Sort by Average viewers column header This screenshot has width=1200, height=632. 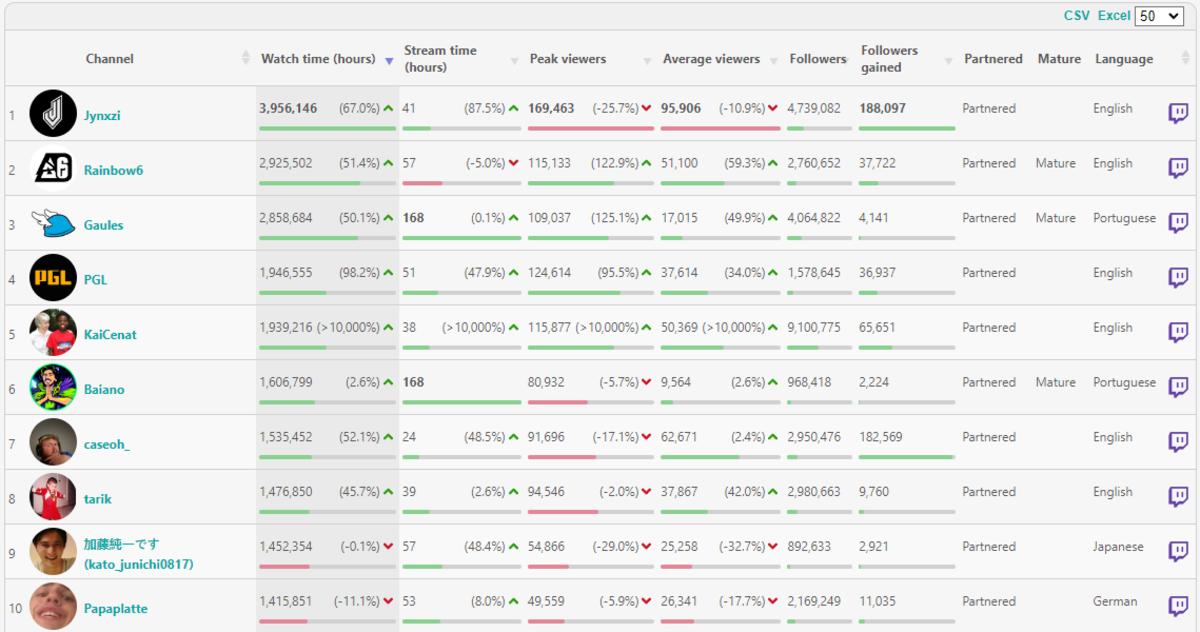coord(711,59)
